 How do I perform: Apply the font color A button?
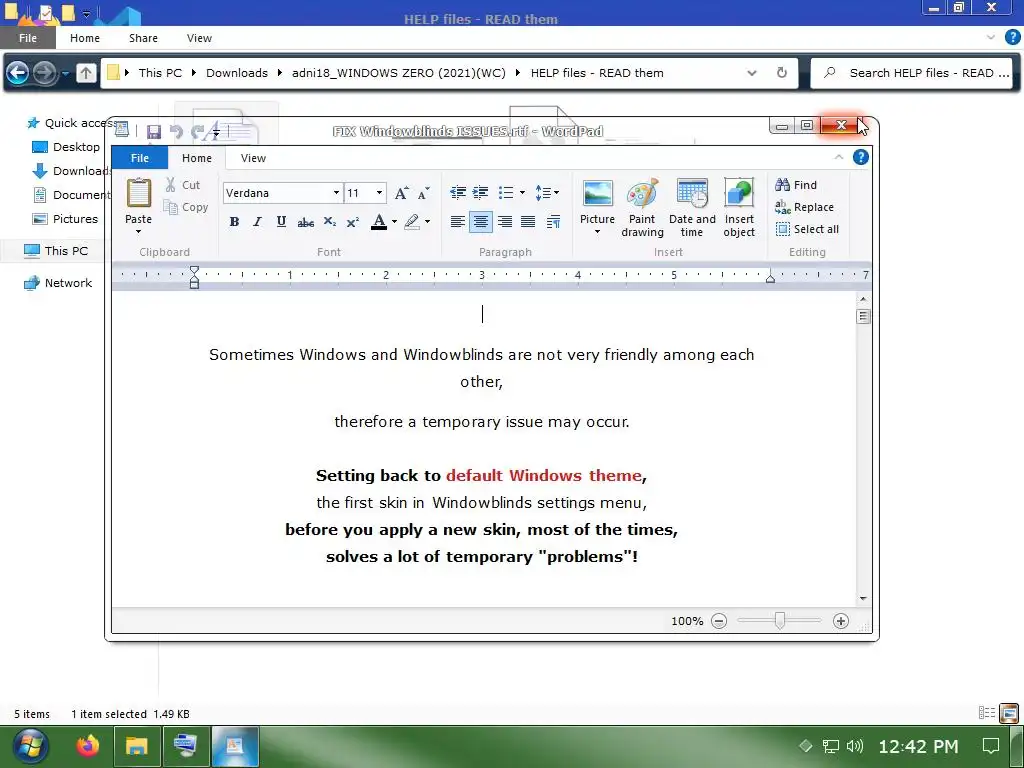379,222
